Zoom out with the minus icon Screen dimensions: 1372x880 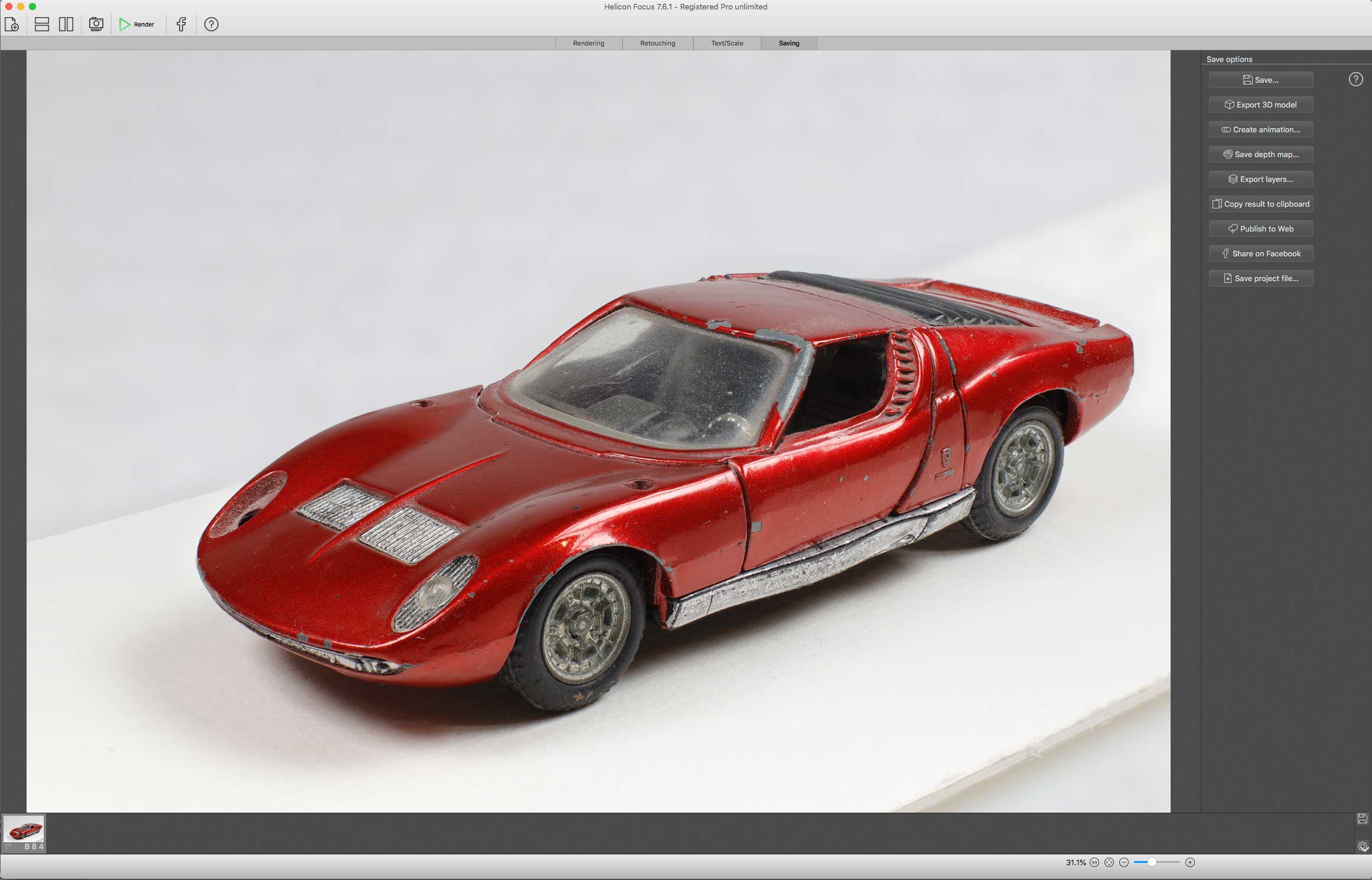tap(1124, 862)
